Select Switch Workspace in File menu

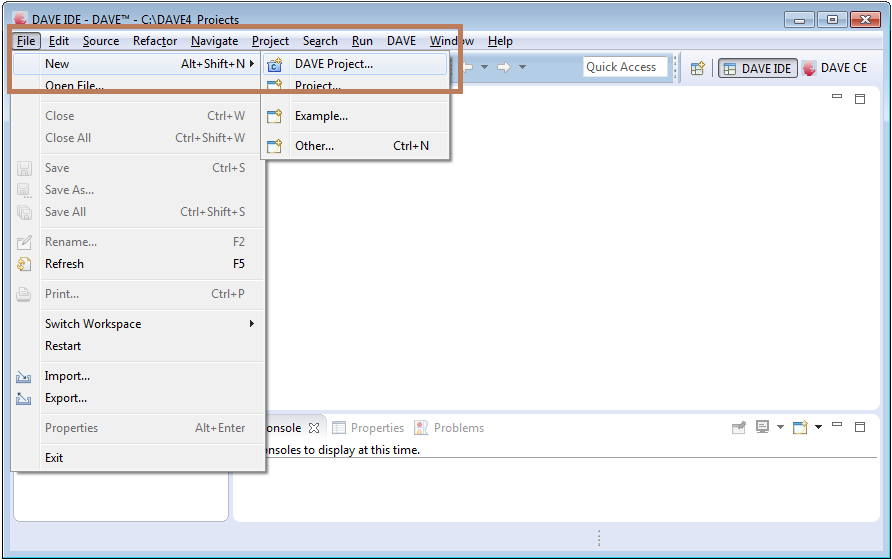138,324
